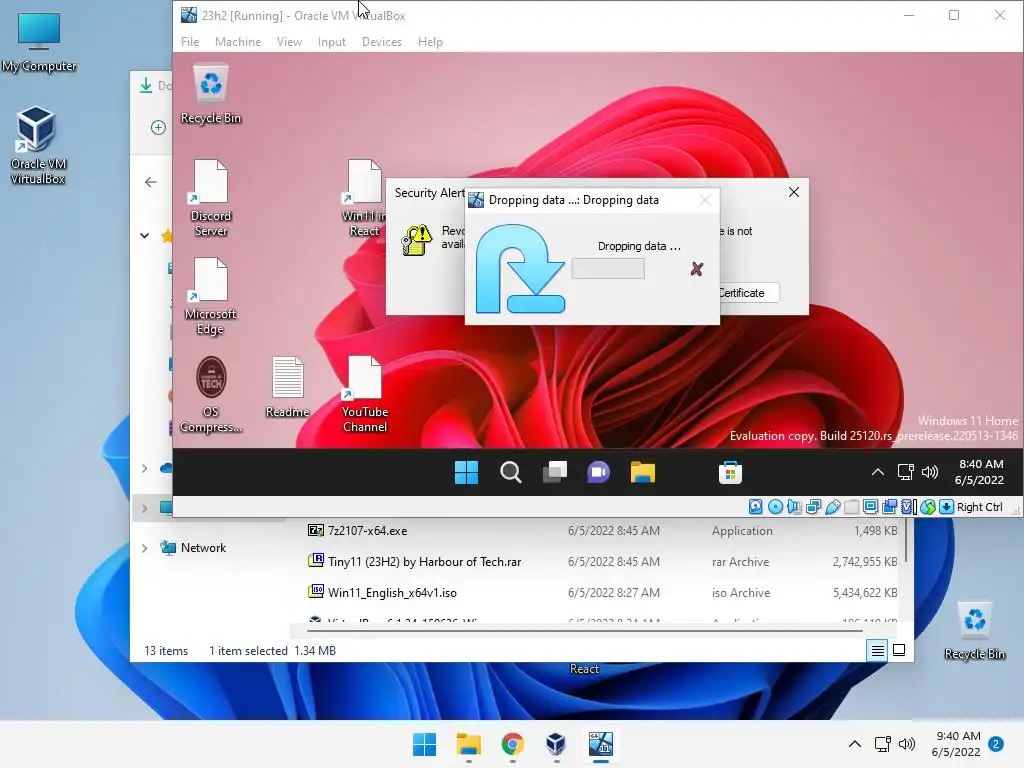The image size is (1024, 768).
Task: Switch File Explorer to large icons view
Action: click(x=899, y=650)
